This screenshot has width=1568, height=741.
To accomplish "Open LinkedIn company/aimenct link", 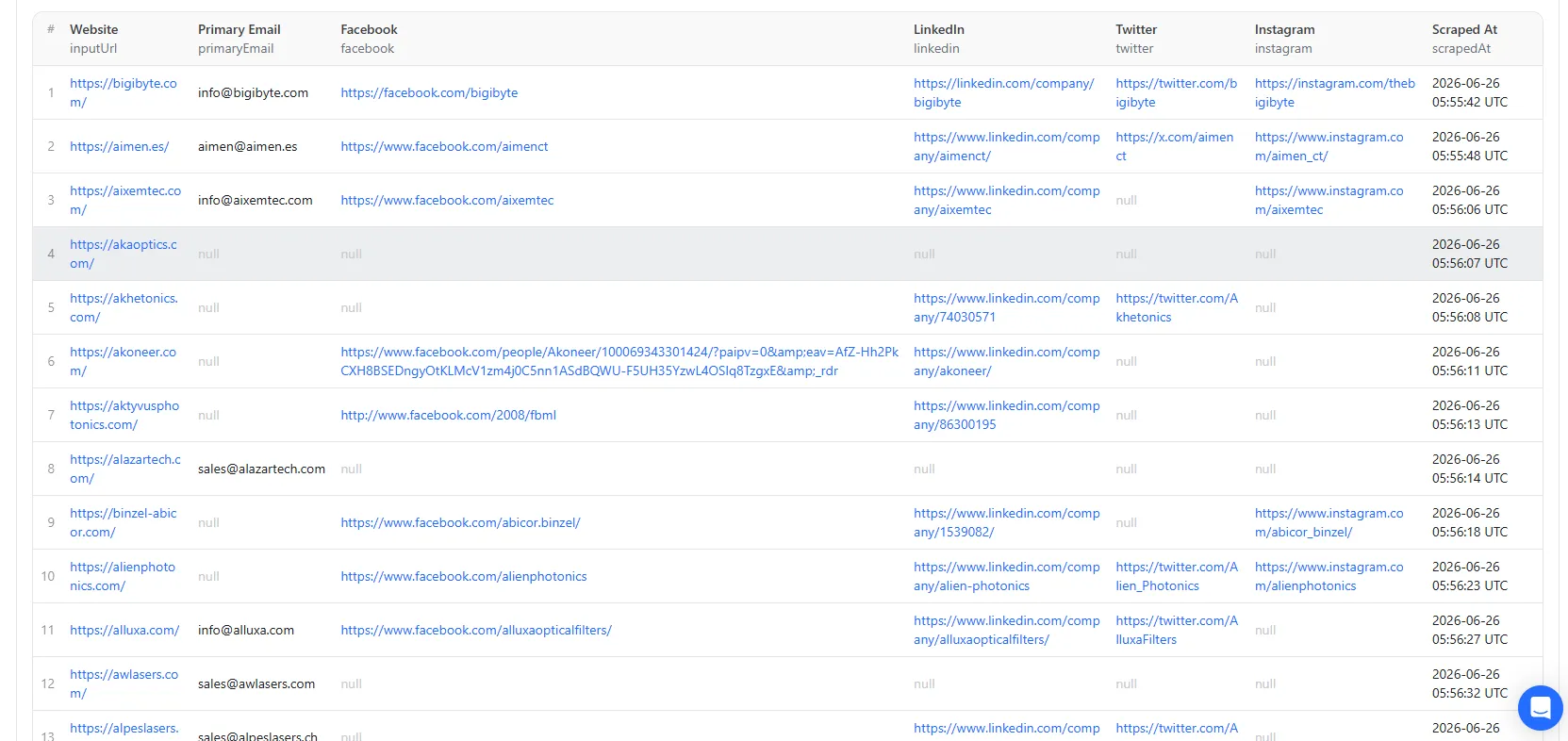I will click(1007, 146).
